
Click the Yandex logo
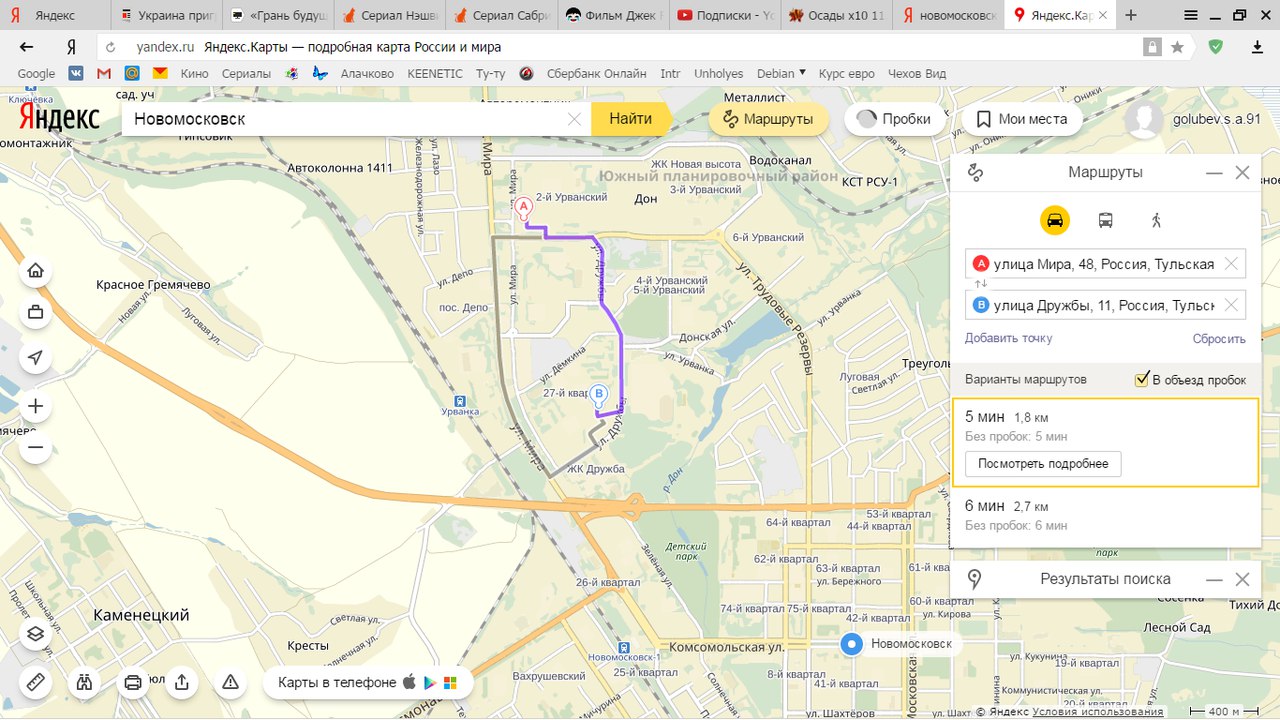(60, 118)
